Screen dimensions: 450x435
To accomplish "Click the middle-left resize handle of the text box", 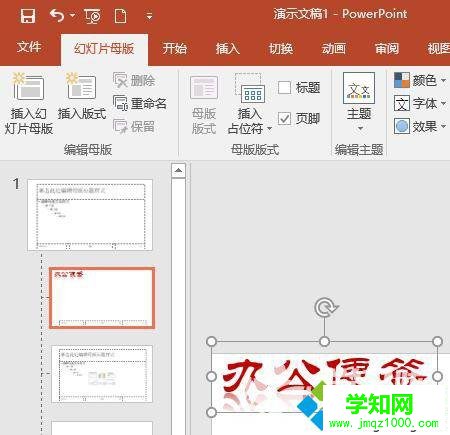I will pos(212,377).
